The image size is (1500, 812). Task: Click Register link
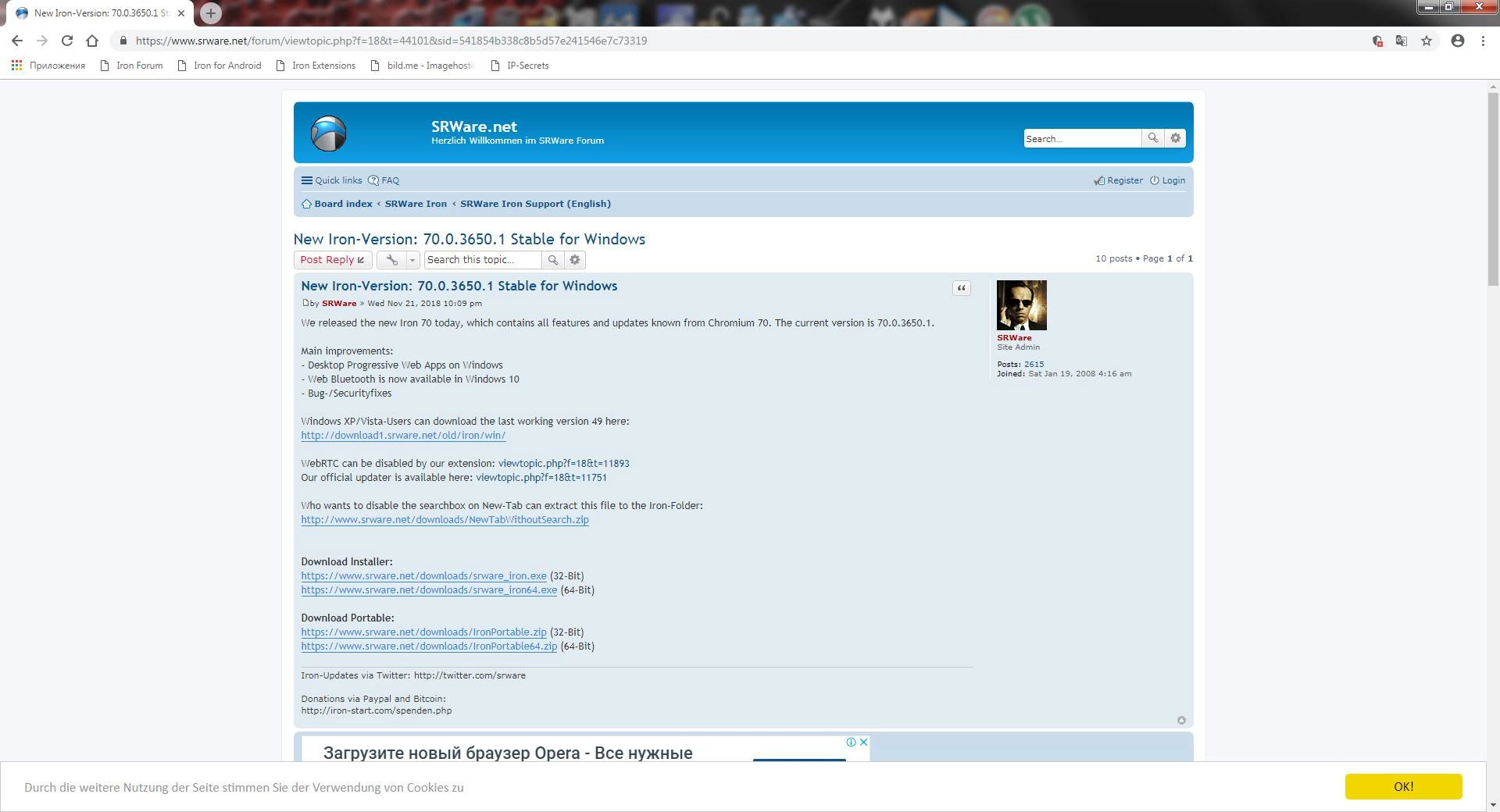click(1119, 180)
